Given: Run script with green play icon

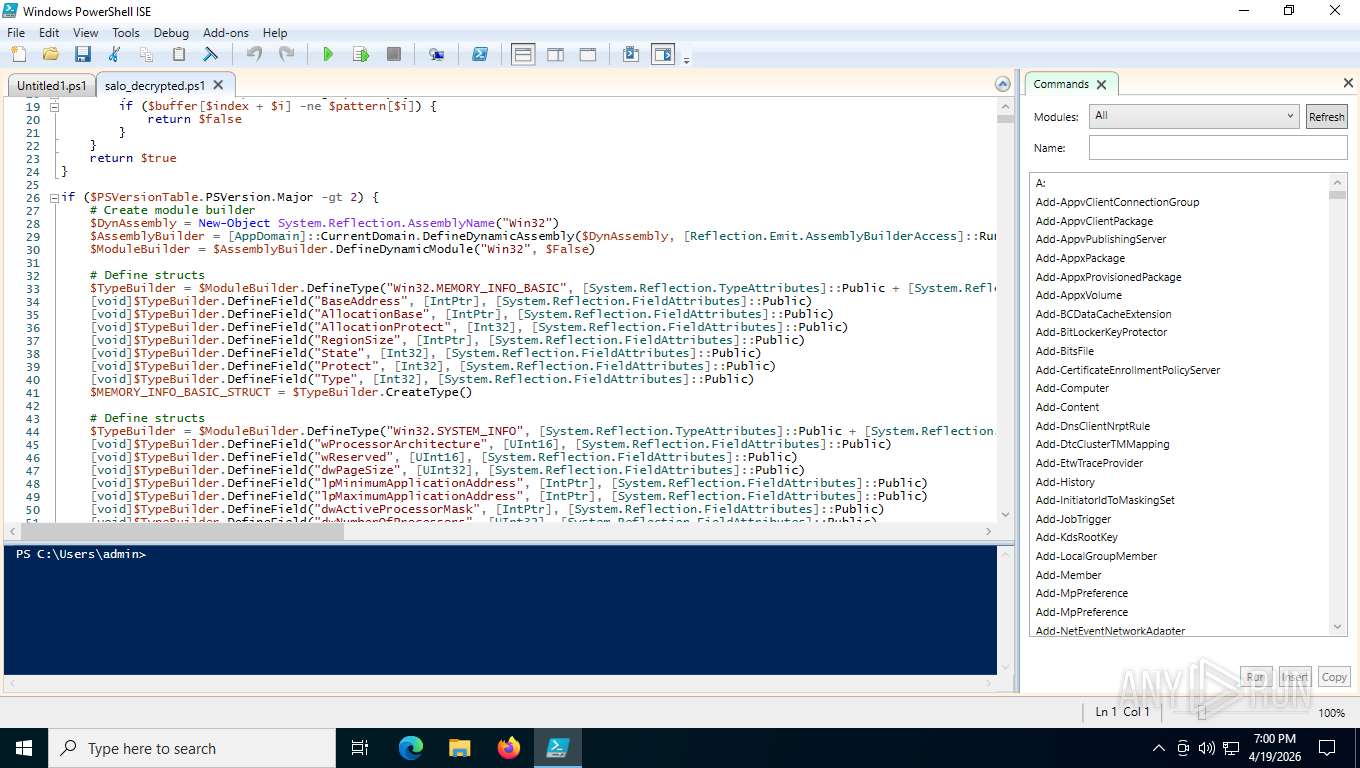Looking at the screenshot, I should pos(328,54).
